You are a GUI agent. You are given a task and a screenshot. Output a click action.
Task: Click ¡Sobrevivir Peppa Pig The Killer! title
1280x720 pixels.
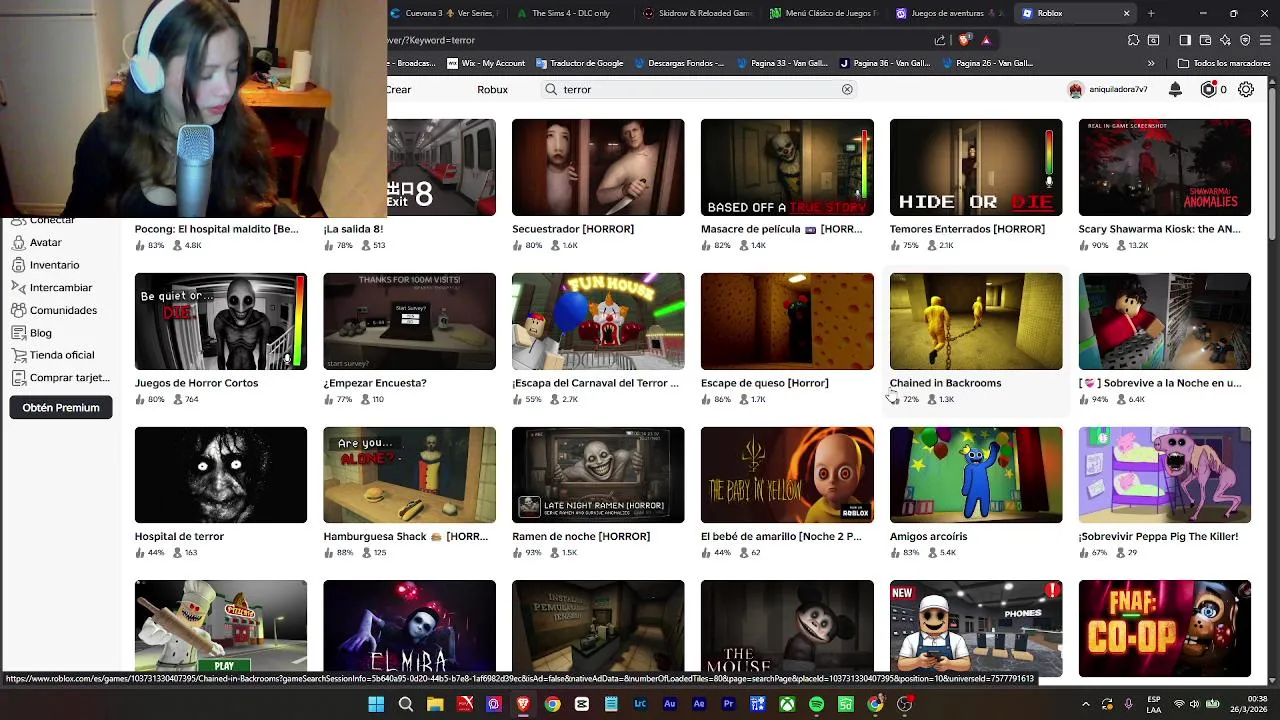click(x=1158, y=536)
